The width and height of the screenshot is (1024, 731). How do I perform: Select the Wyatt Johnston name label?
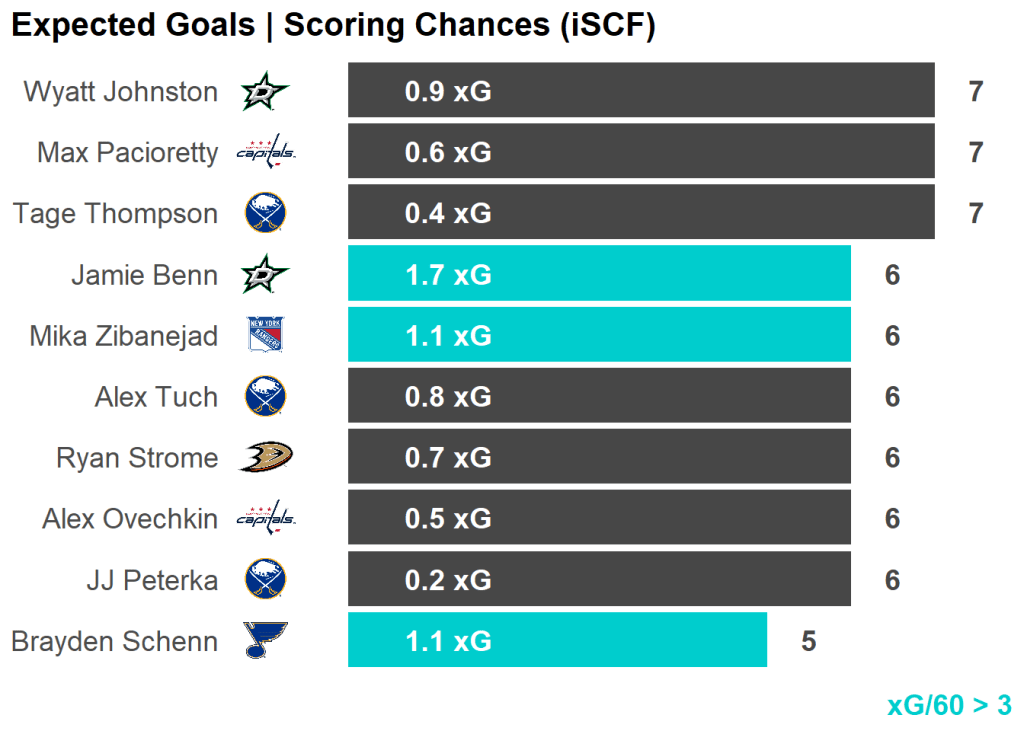pyautogui.click(x=120, y=92)
